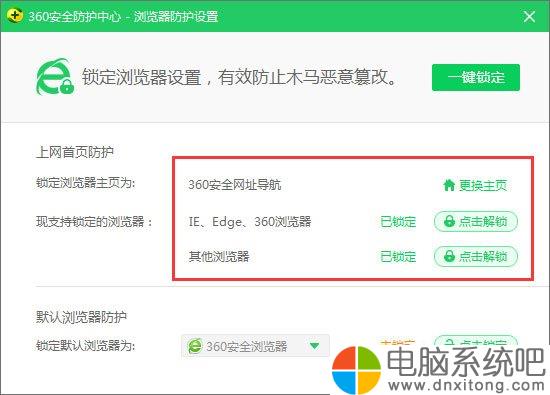Click the 360 browser icon in dropdown
550x395 pixels.
195,346
